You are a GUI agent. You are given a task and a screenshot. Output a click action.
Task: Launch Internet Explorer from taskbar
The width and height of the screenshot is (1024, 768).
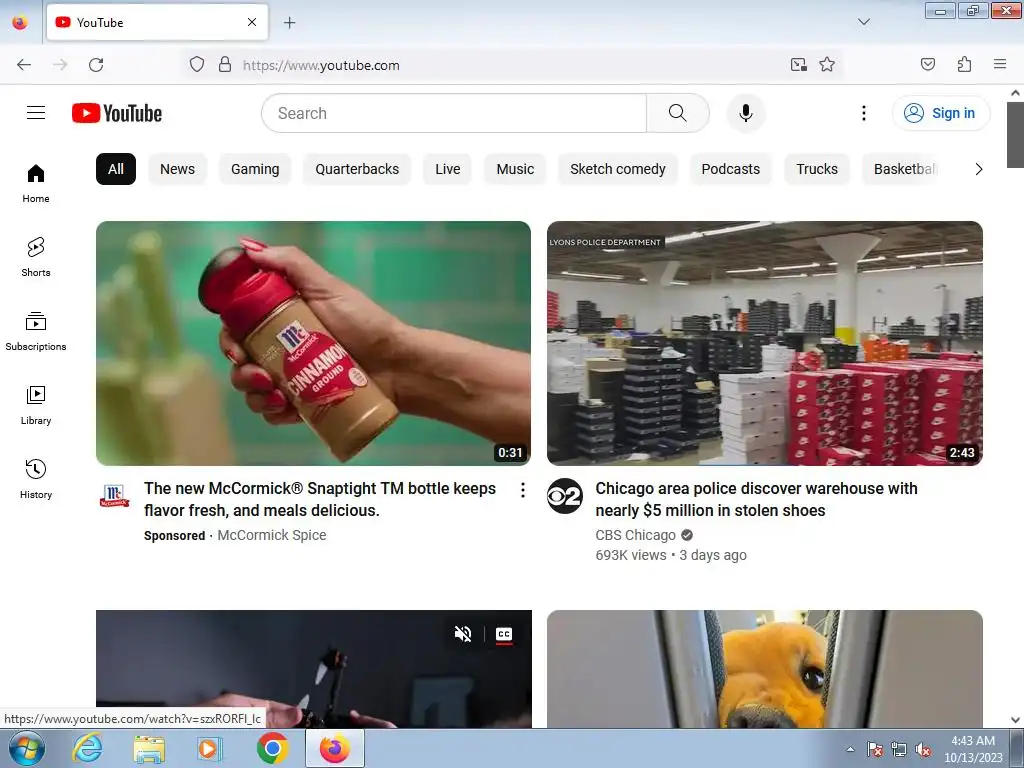tap(87, 749)
